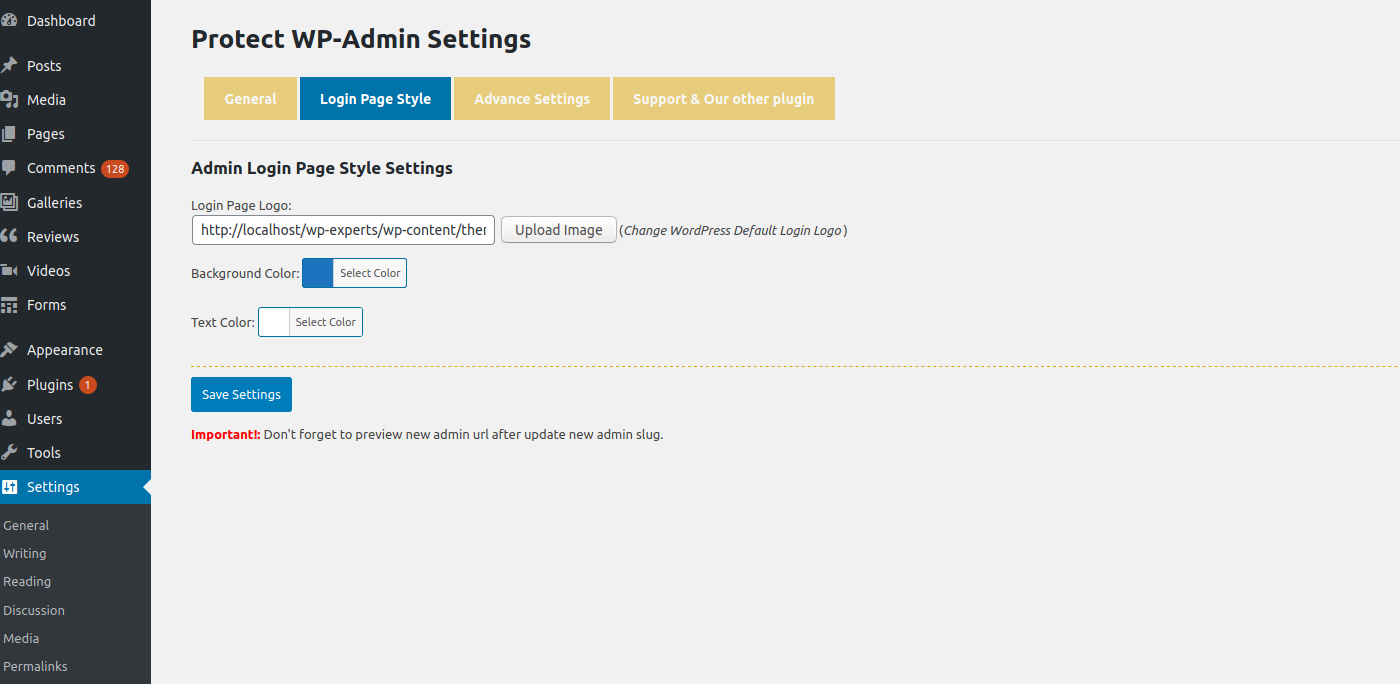
Task: Open General under Settings submenu
Action: (x=26, y=525)
